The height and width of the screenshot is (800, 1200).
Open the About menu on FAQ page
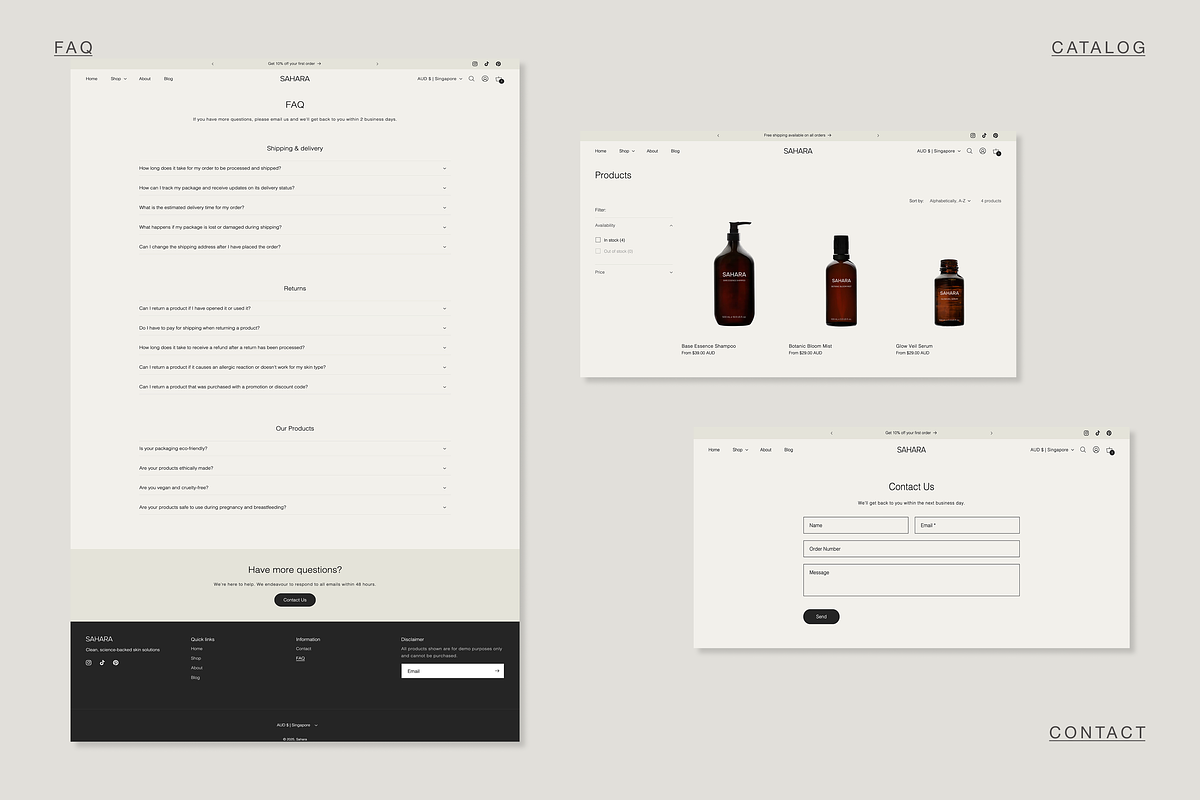coord(145,79)
